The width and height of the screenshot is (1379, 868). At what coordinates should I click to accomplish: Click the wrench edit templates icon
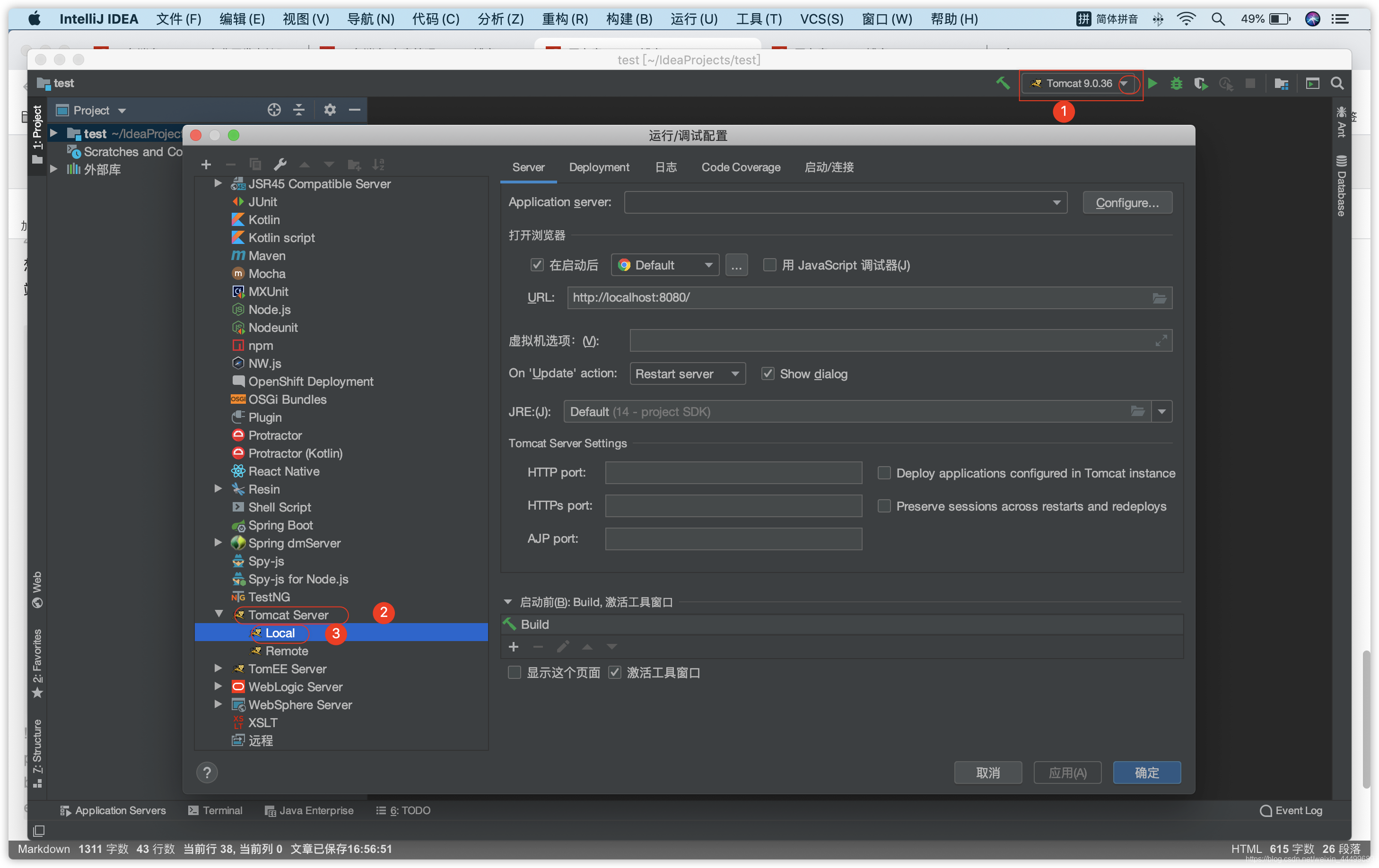pos(280,165)
